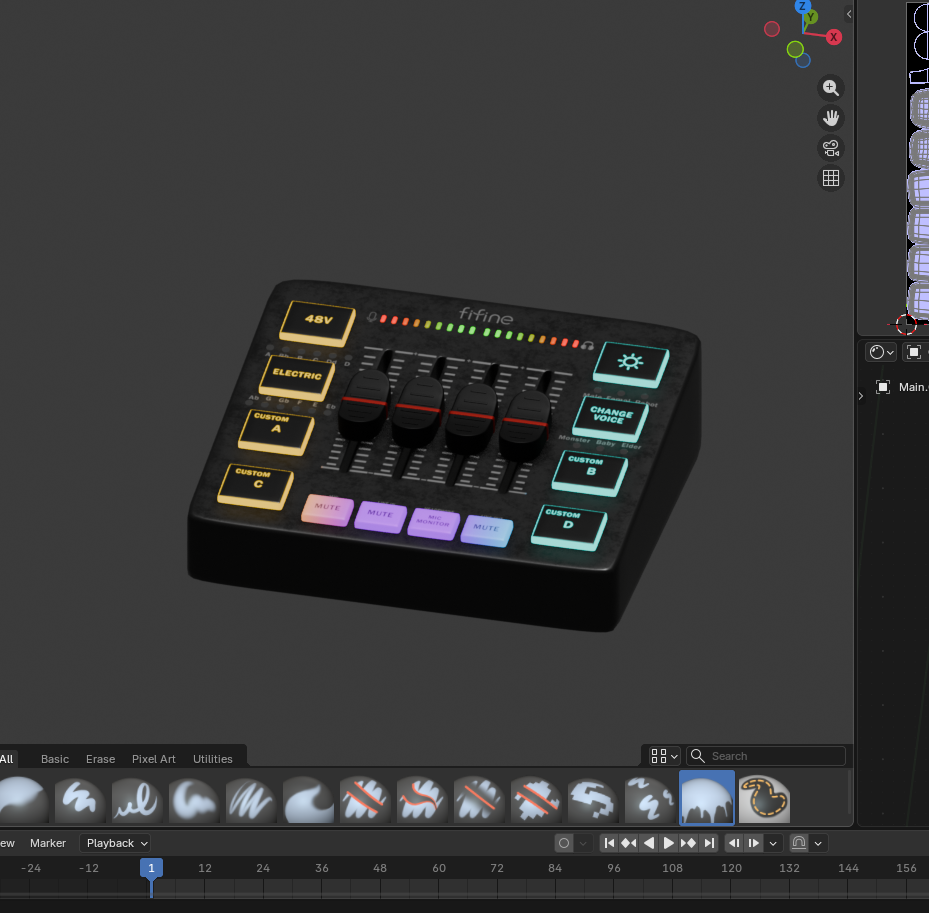Screen dimensions: 929x913
Task: Step back one frame
Action: (x=734, y=843)
